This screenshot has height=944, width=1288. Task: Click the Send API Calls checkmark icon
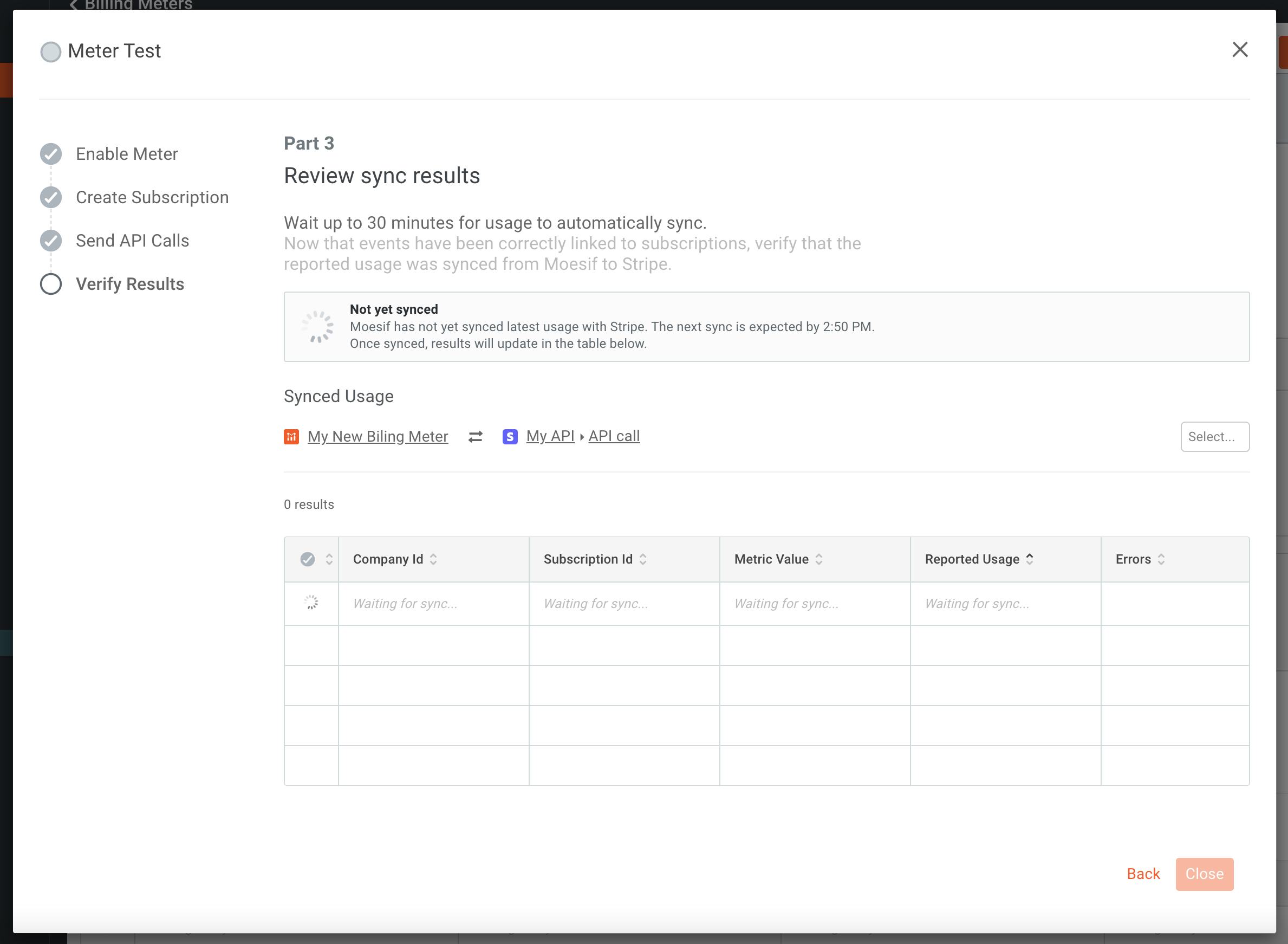(x=51, y=241)
